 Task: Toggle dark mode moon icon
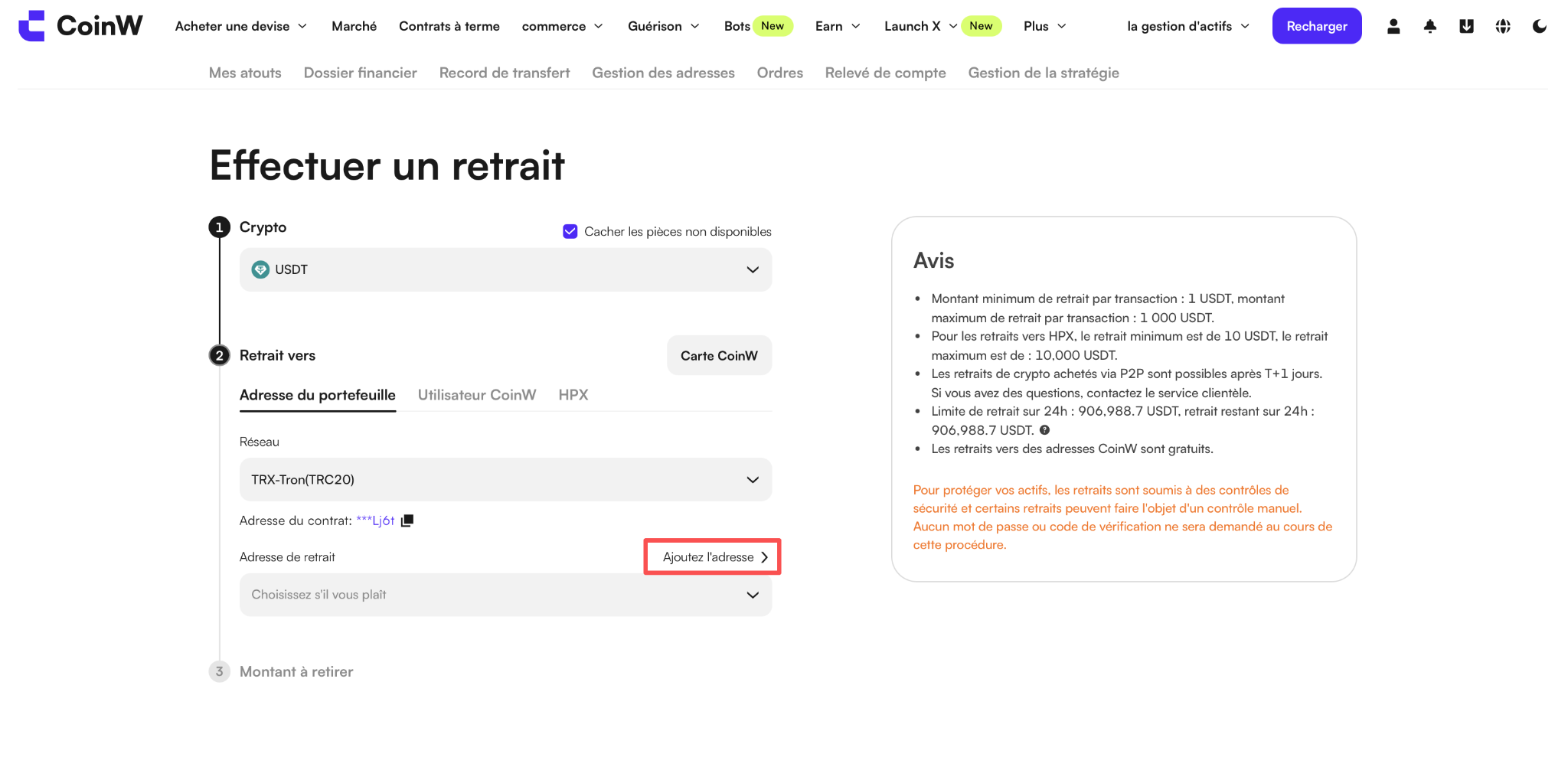1539,26
